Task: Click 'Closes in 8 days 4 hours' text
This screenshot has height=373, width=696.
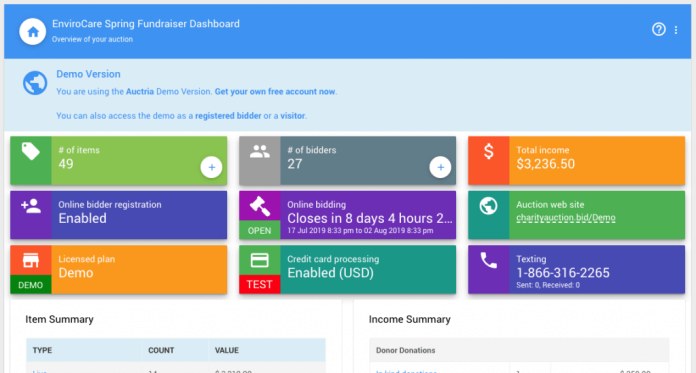Action: click(x=369, y=218)
